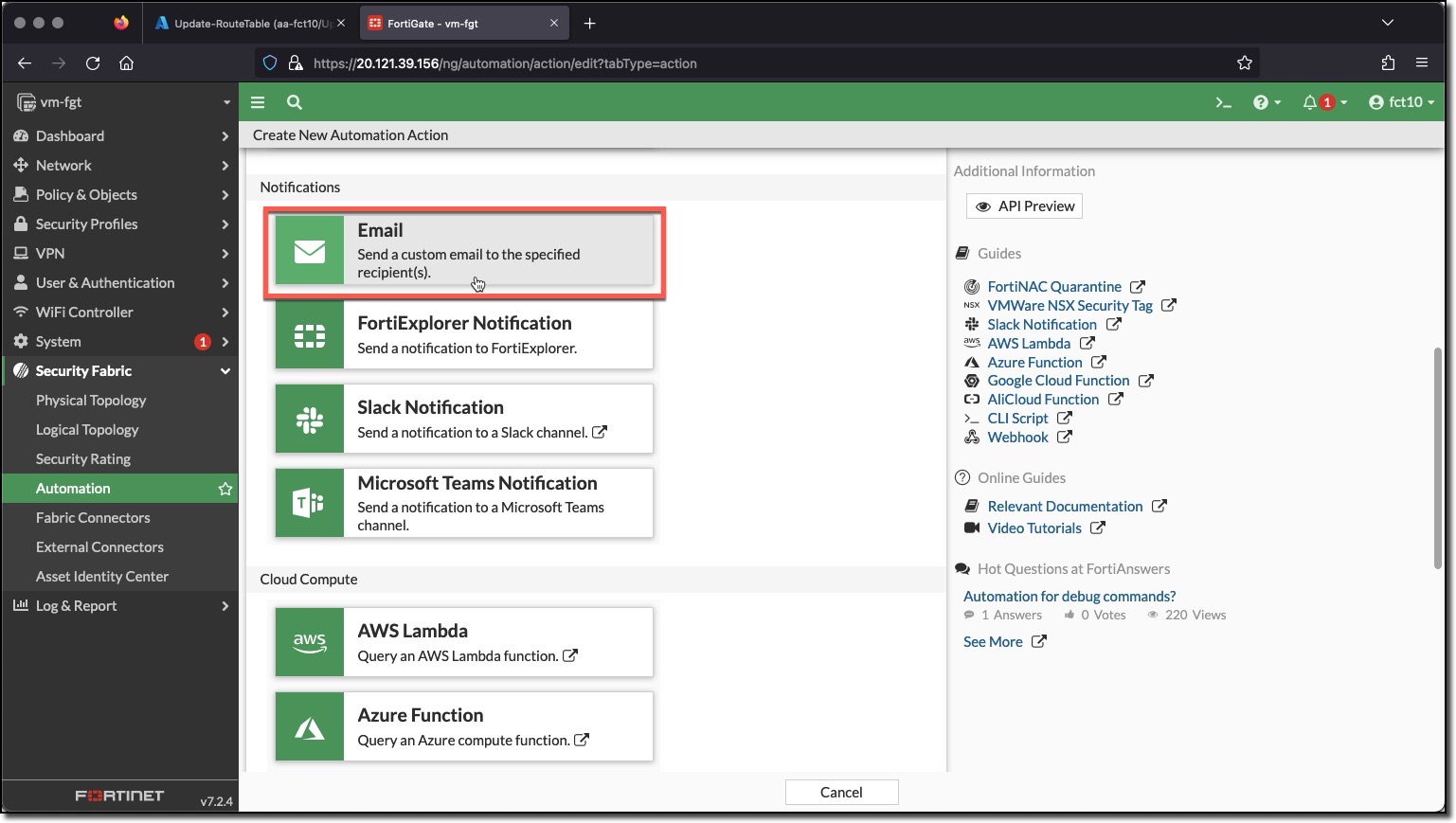Expand User & Authentication menu
1456x823 pixels.
[120, 283]
